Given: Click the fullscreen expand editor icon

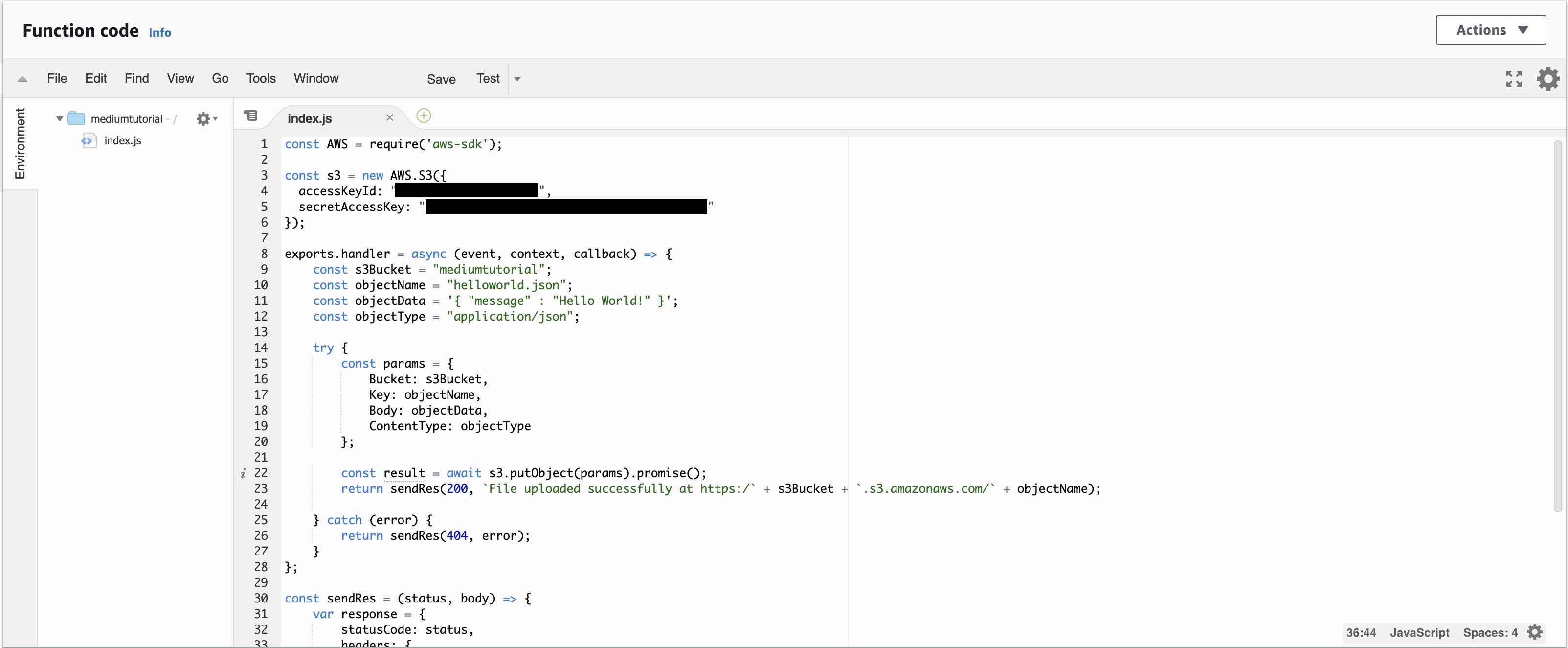Looking at the screenshot, I should point(1514,79).
